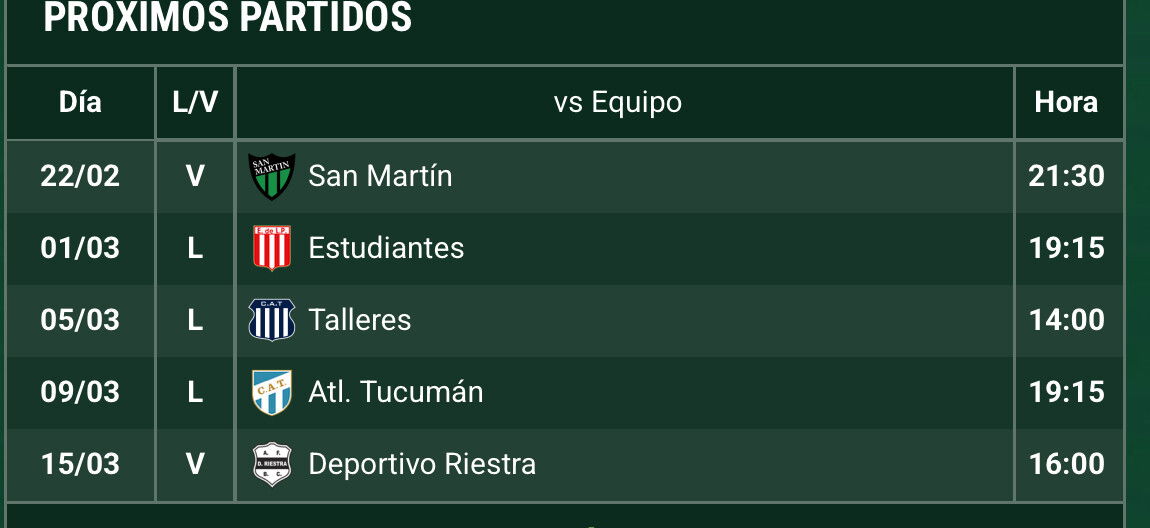
Task: Select the Atl. Tucumán team name
Action: pyautogui.click(x=395, y=392)
